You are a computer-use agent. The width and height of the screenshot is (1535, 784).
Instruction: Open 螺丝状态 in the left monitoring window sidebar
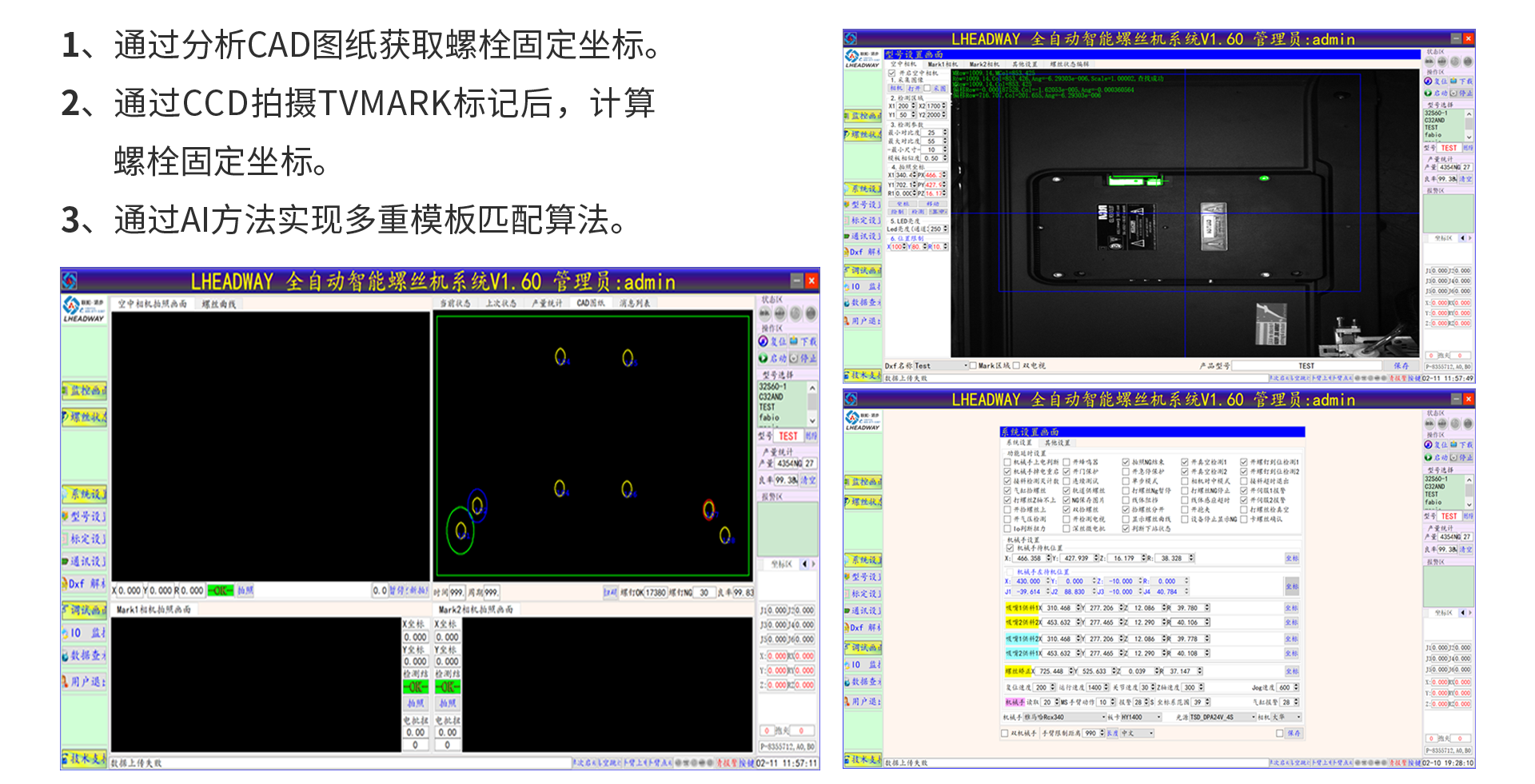(x=84, y=417)
